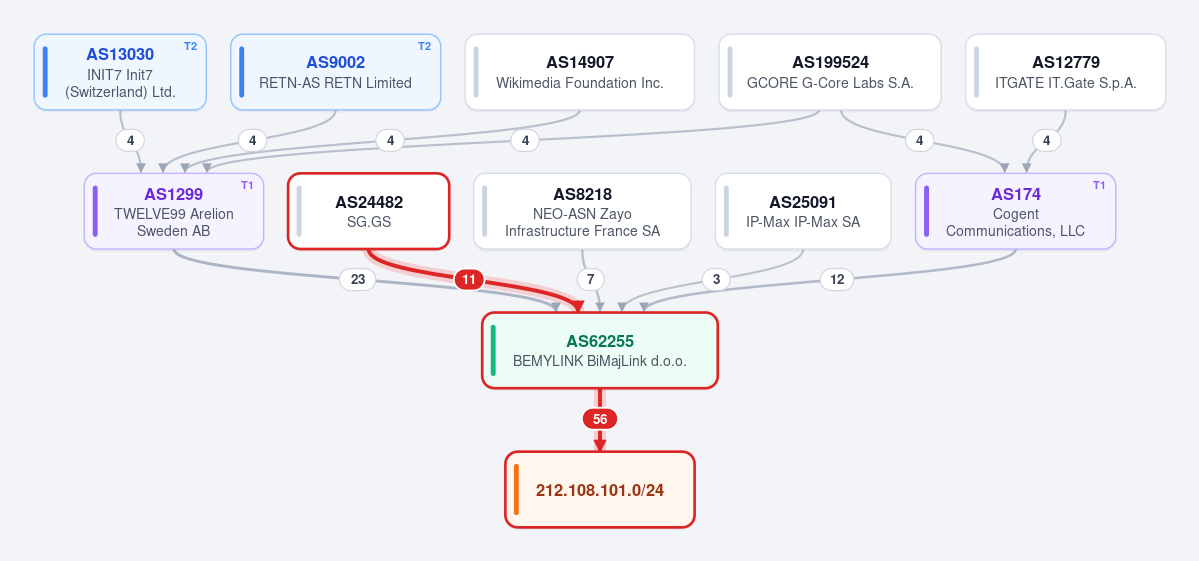The image size is (1199, 561).
Task: Open the AS8218 NEO-ASN Zayo node
Action: 582,211
